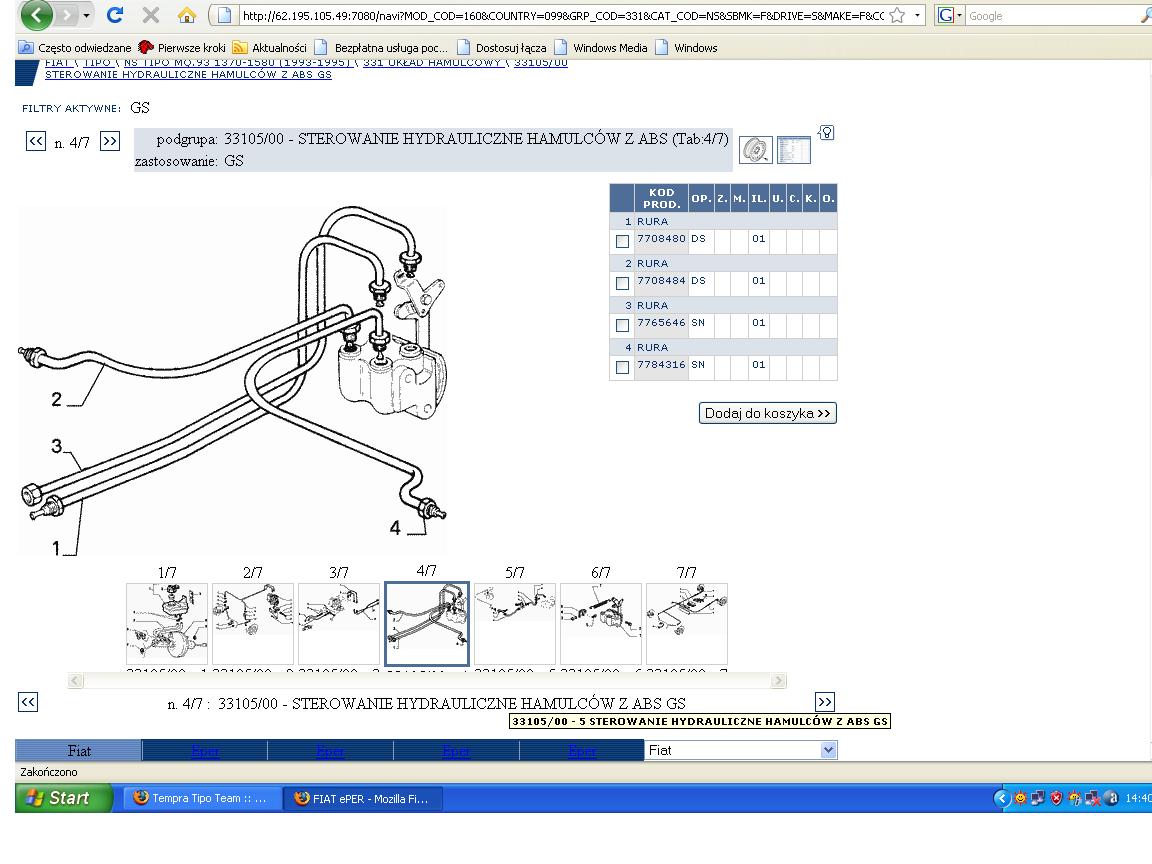
Task: Click the lightbulb hint icon
Action: tap(827, 133)
